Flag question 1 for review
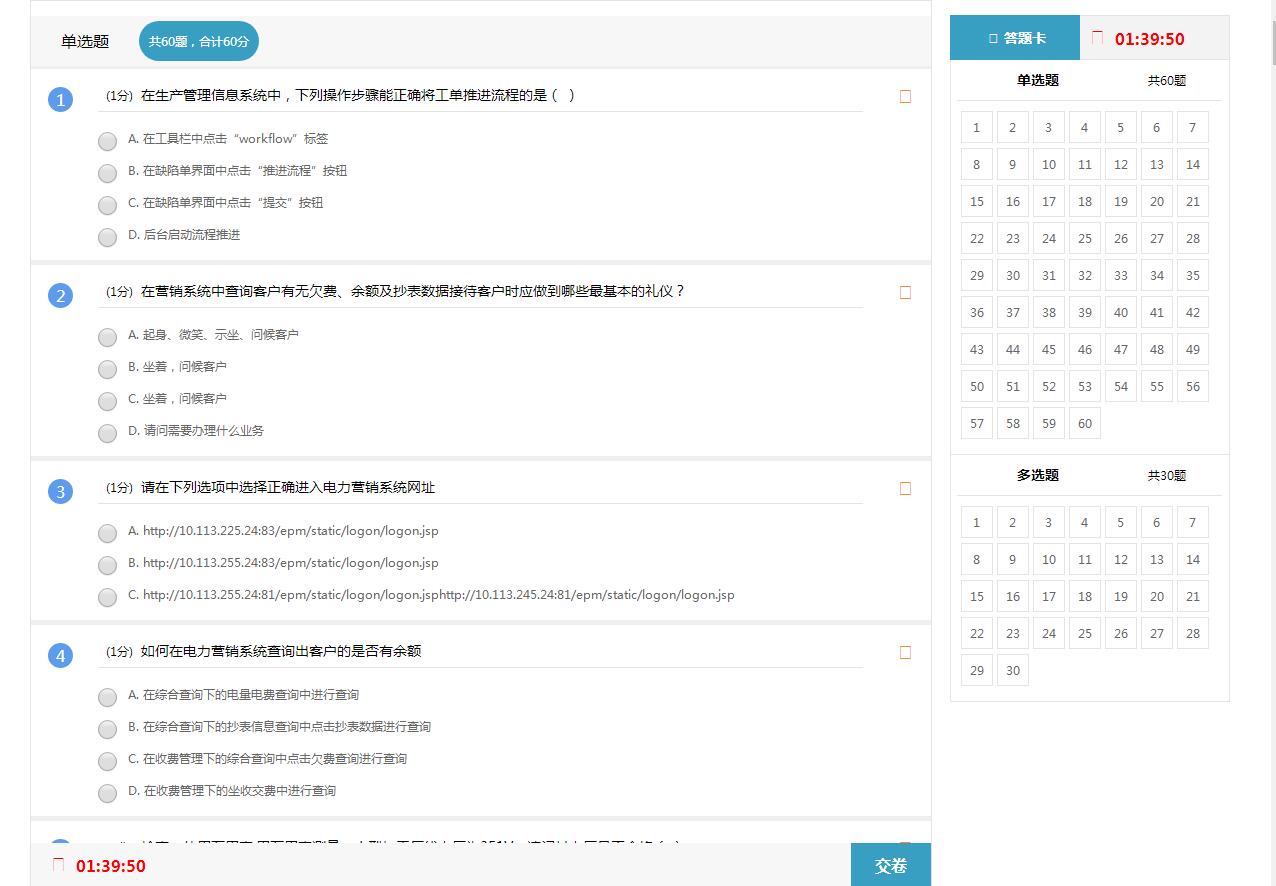1276x886 pixels. click(905, 96)
